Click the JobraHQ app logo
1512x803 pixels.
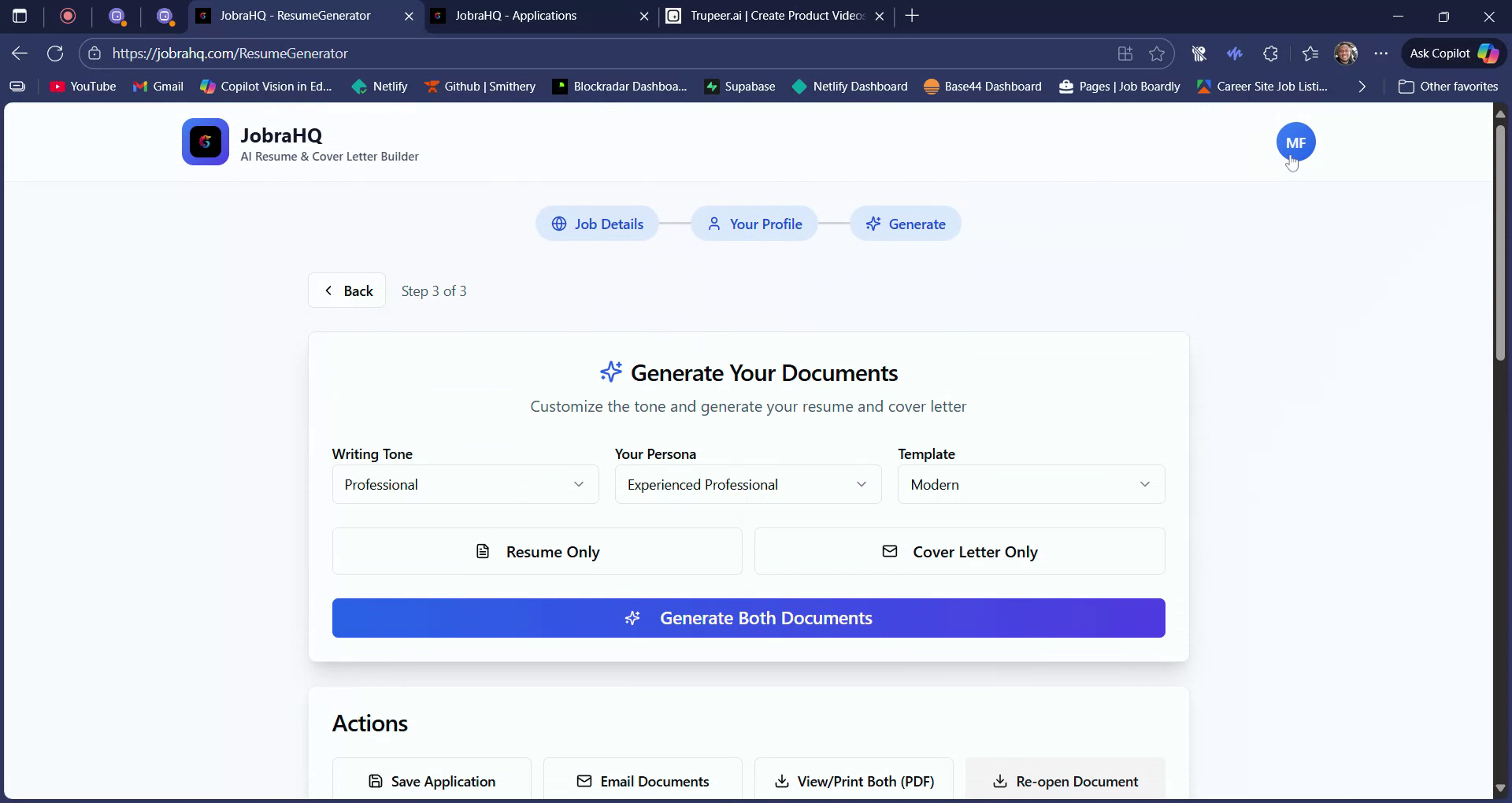(205, 142)
